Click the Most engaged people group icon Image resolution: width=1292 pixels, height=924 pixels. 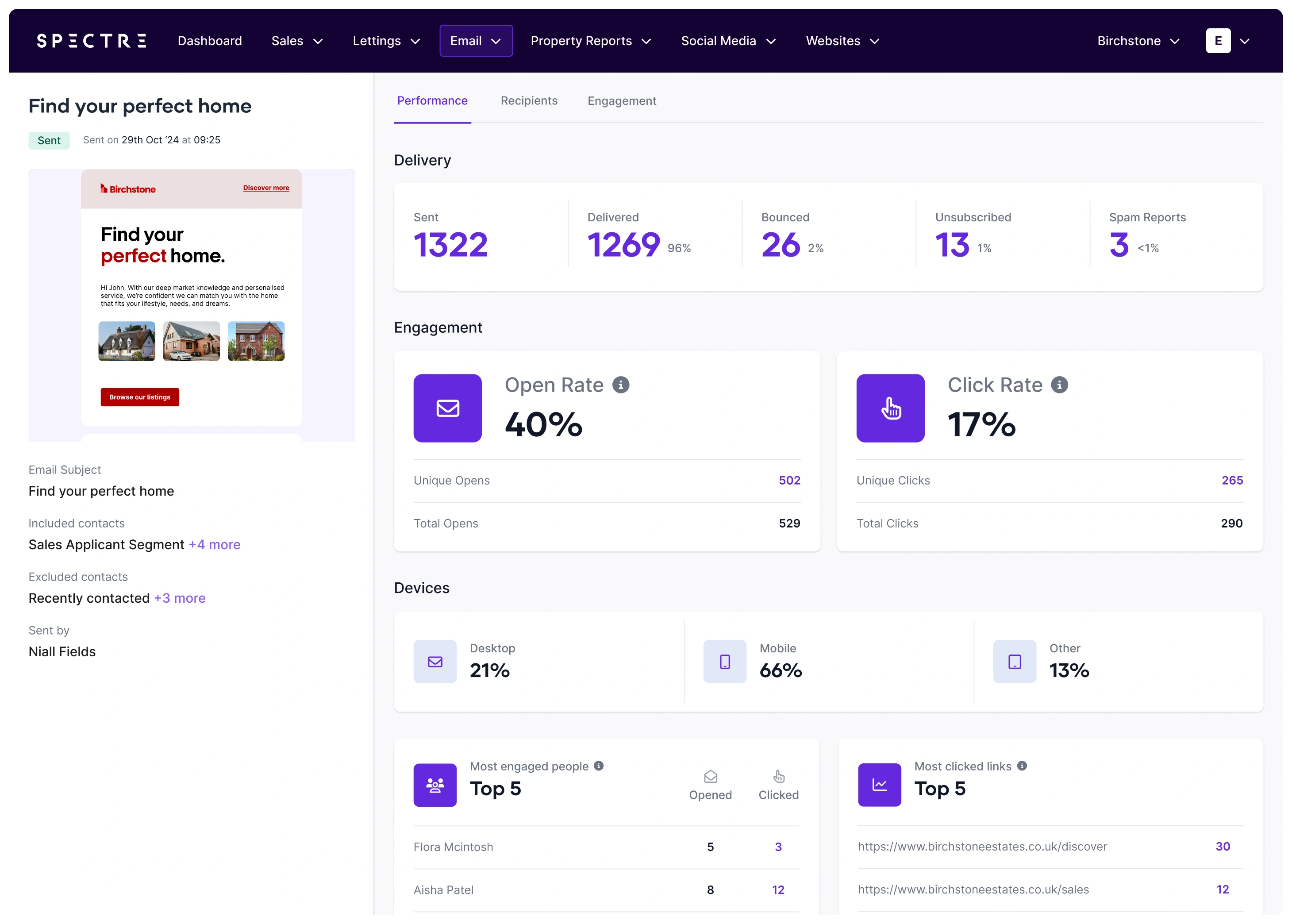coord(435,785)
